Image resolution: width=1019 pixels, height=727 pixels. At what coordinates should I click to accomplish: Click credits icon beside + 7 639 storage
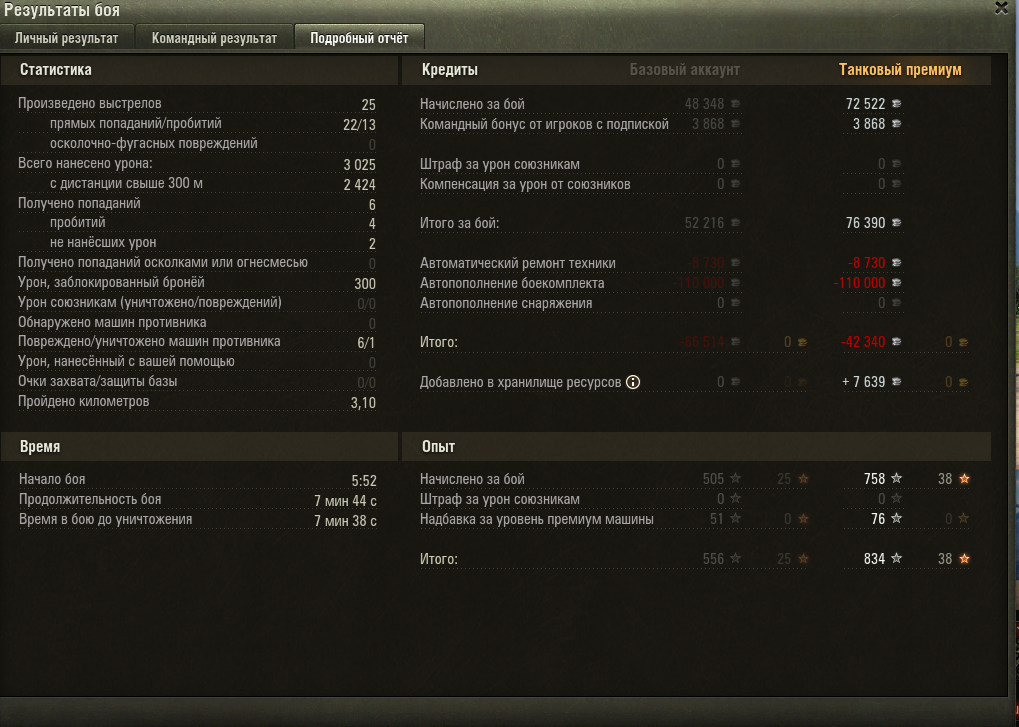(896, 382)
